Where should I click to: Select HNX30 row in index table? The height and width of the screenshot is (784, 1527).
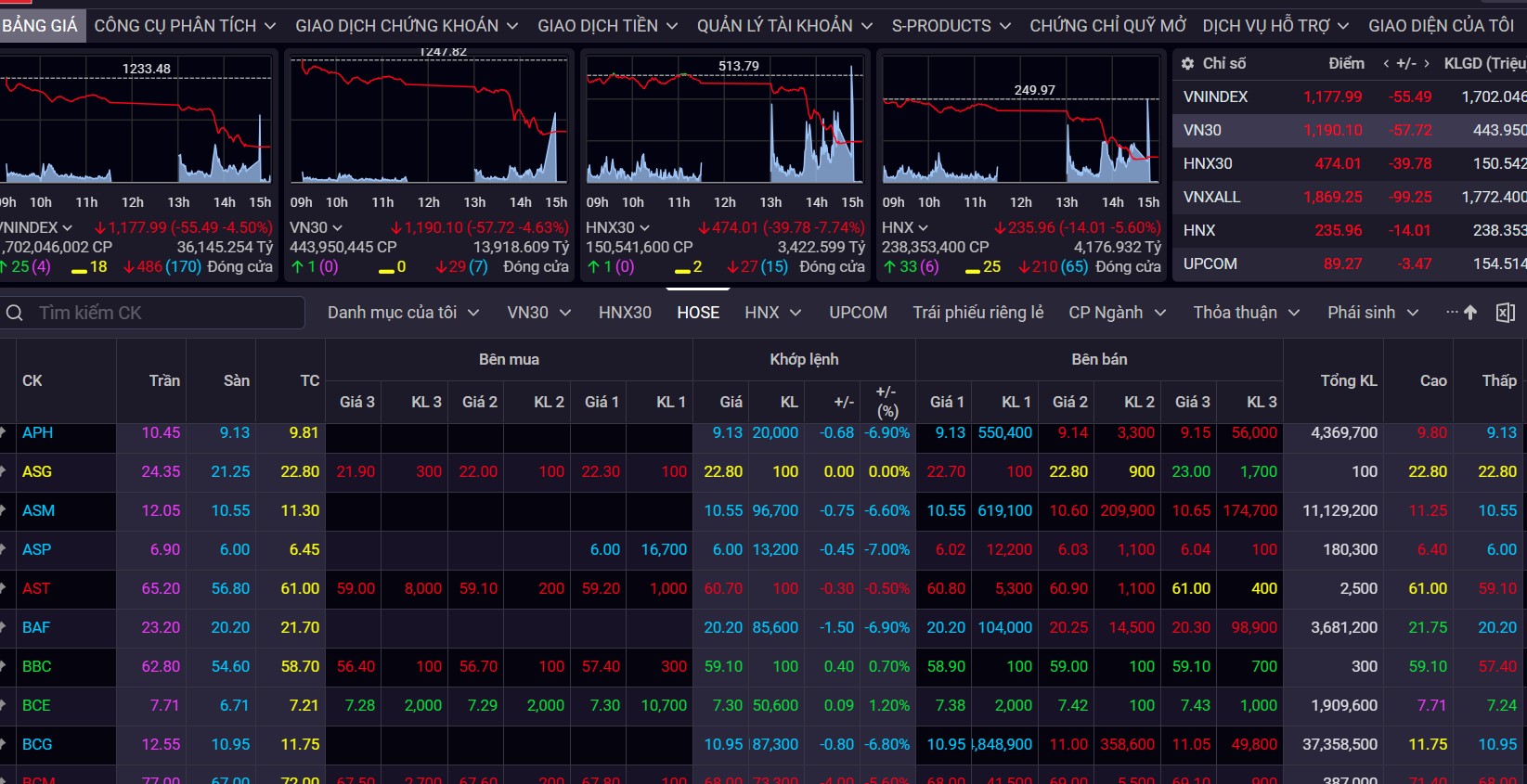(x=1350, y=163)
